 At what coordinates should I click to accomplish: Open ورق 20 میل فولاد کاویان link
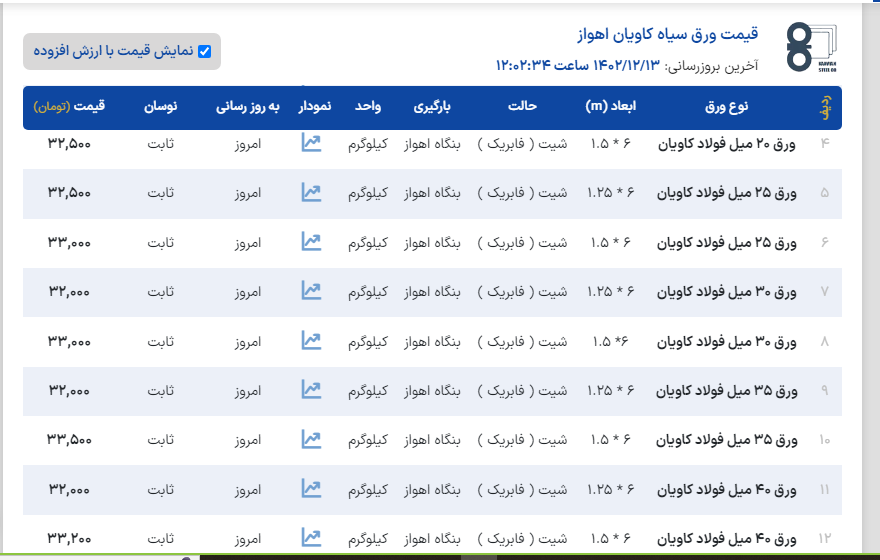[726, 144]
